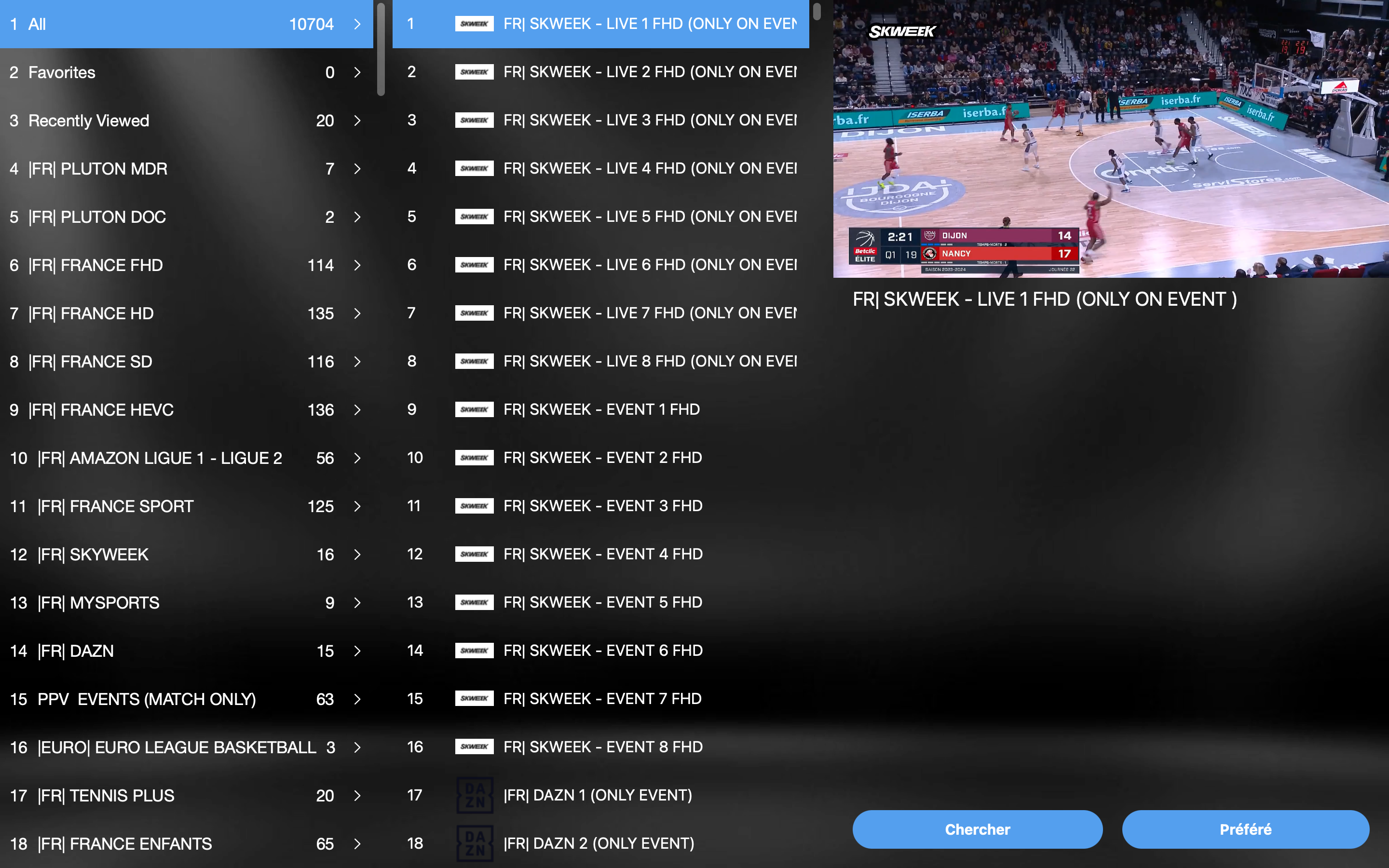The width and height of the screenshot is (1389, 868).
Task: Play FR| SKWEEK - EVENT 4 FHD channel
Action: click(601, 554)
